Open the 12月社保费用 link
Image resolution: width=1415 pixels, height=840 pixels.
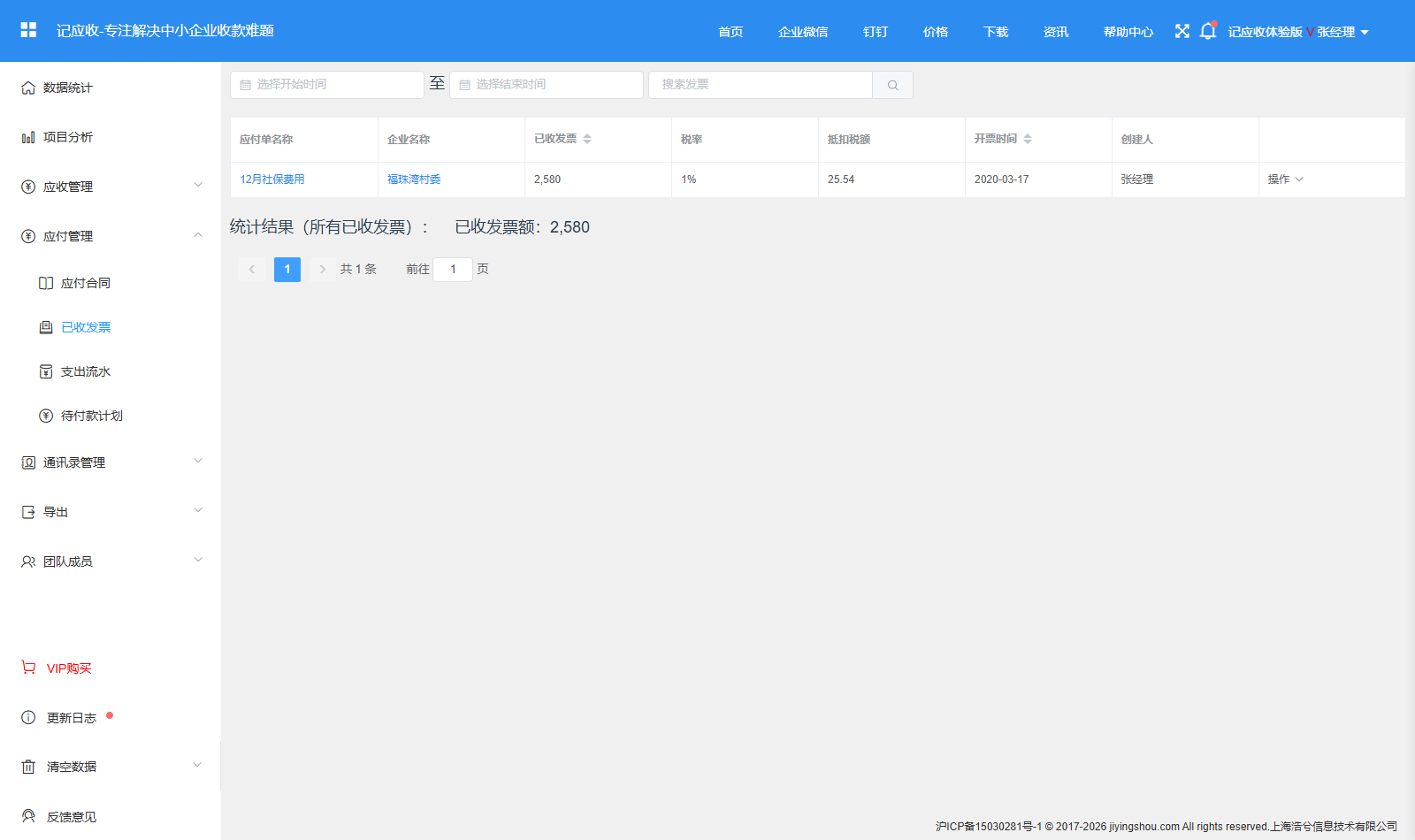pyautogui.click(x=272, y=179)
